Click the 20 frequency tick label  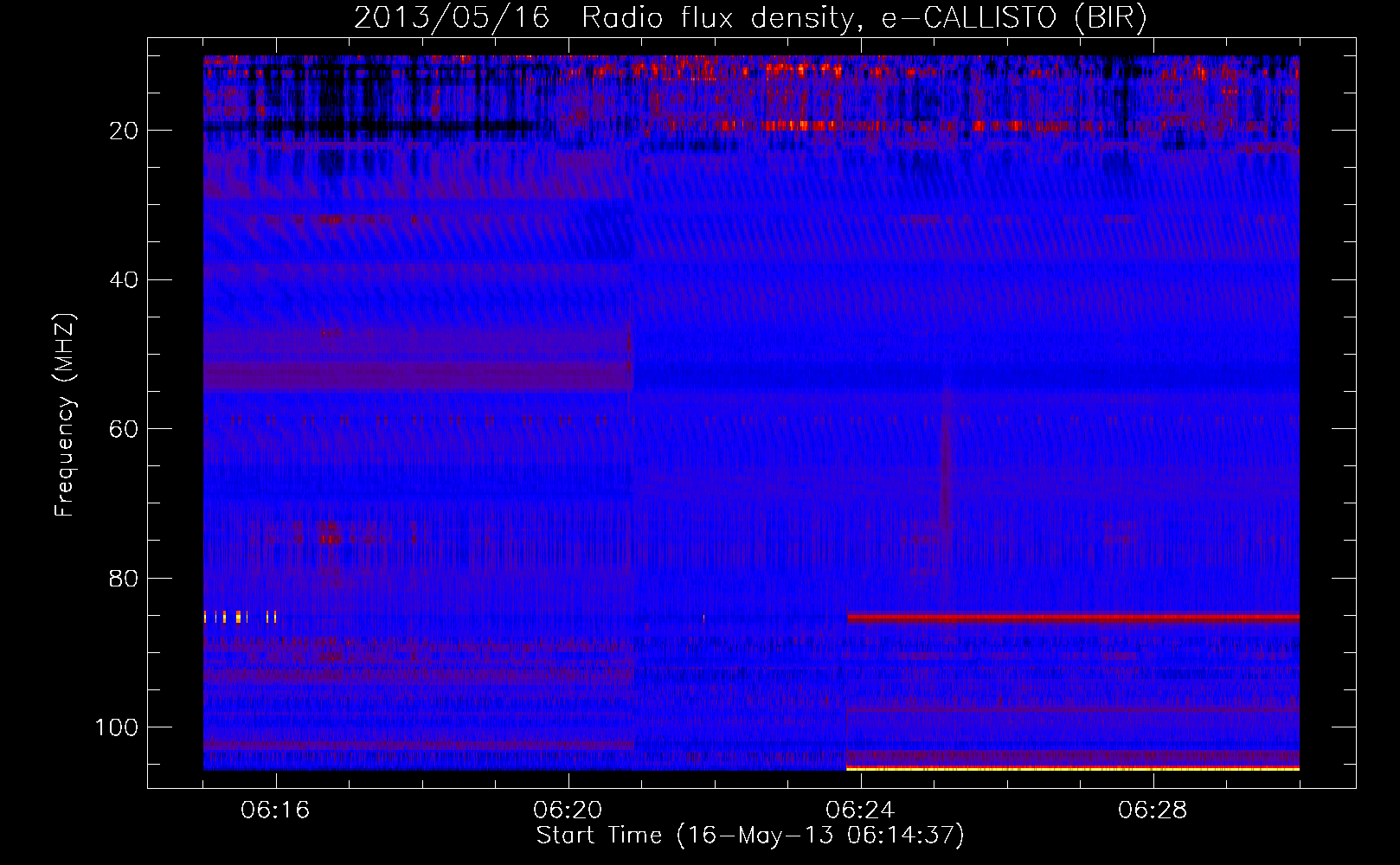tap(125, 131)
